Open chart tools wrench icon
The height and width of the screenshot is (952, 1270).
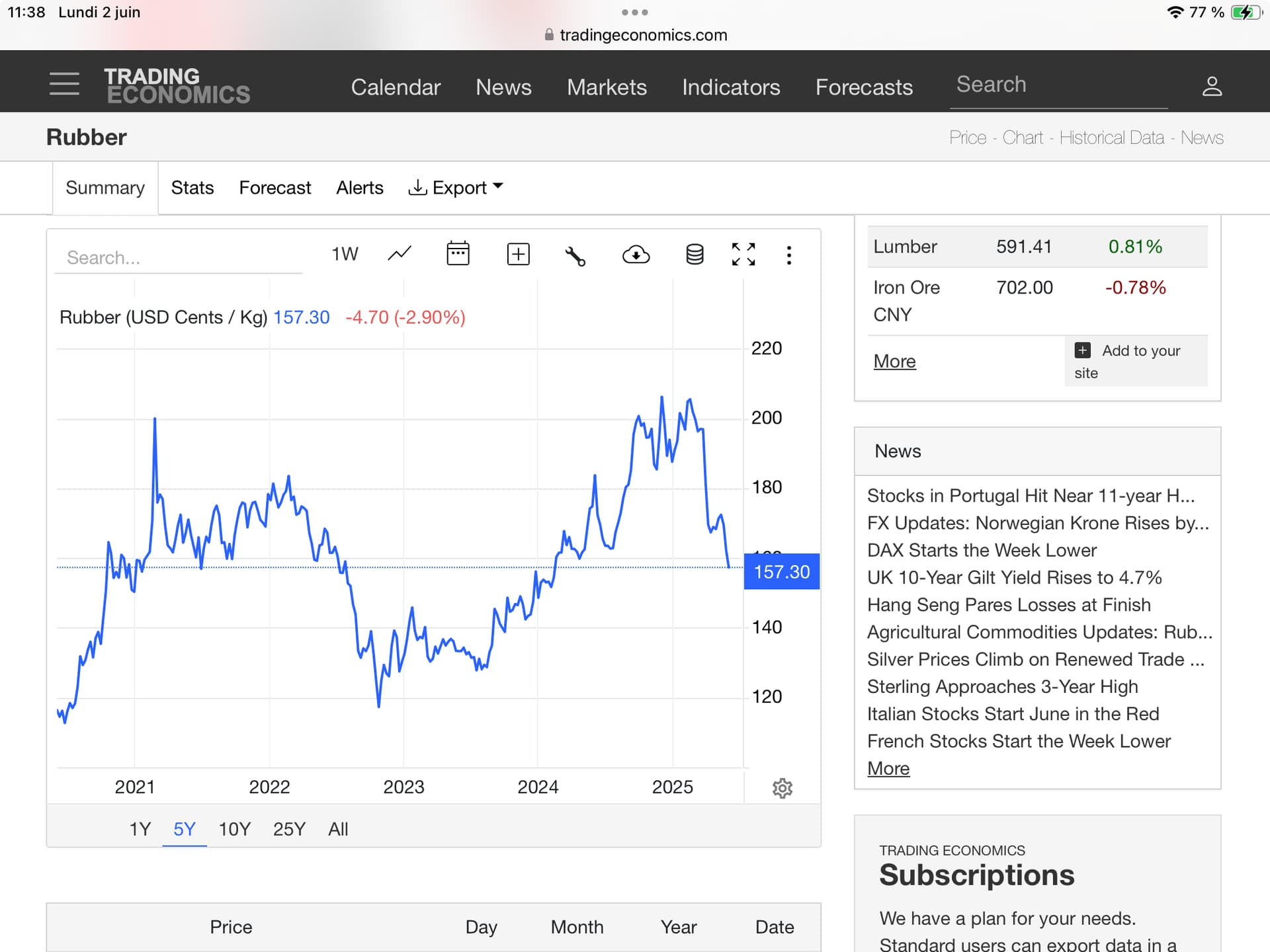click(575, 255)
